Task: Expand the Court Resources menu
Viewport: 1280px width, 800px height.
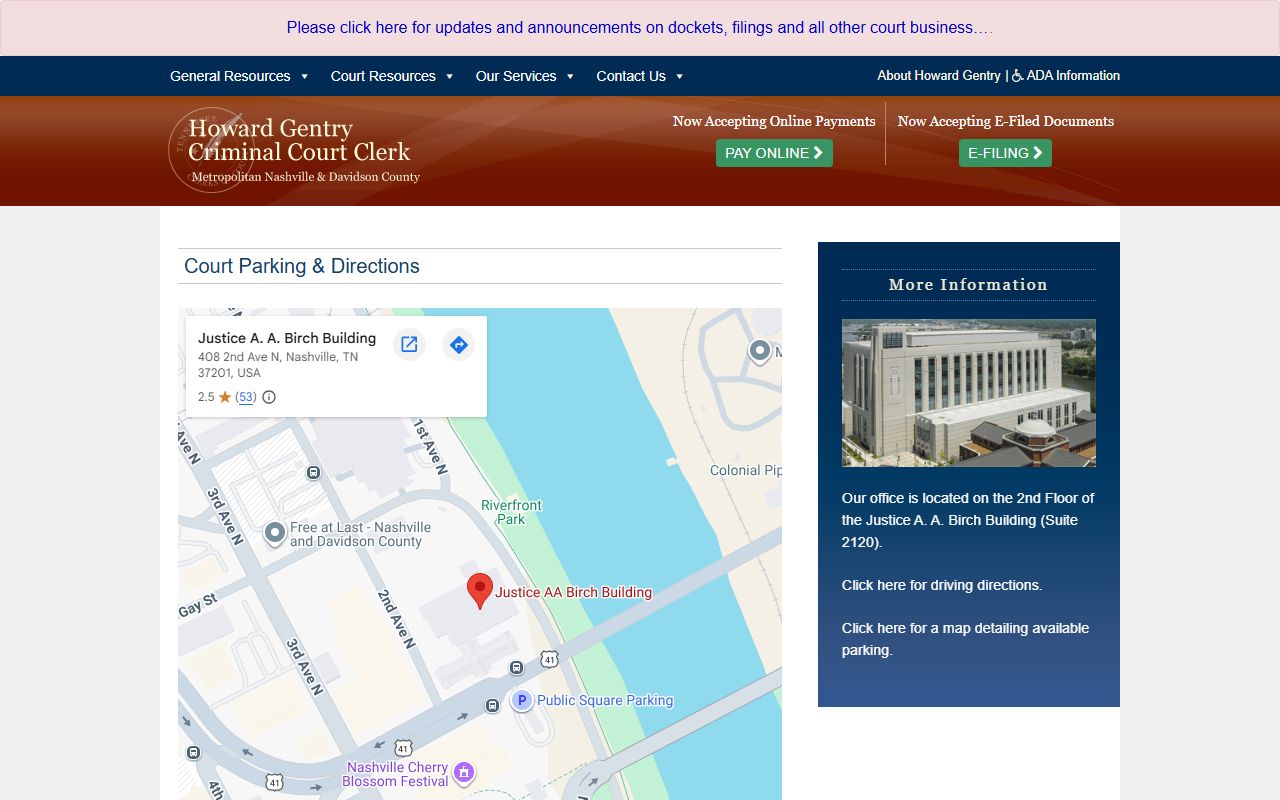Action: 392,76
